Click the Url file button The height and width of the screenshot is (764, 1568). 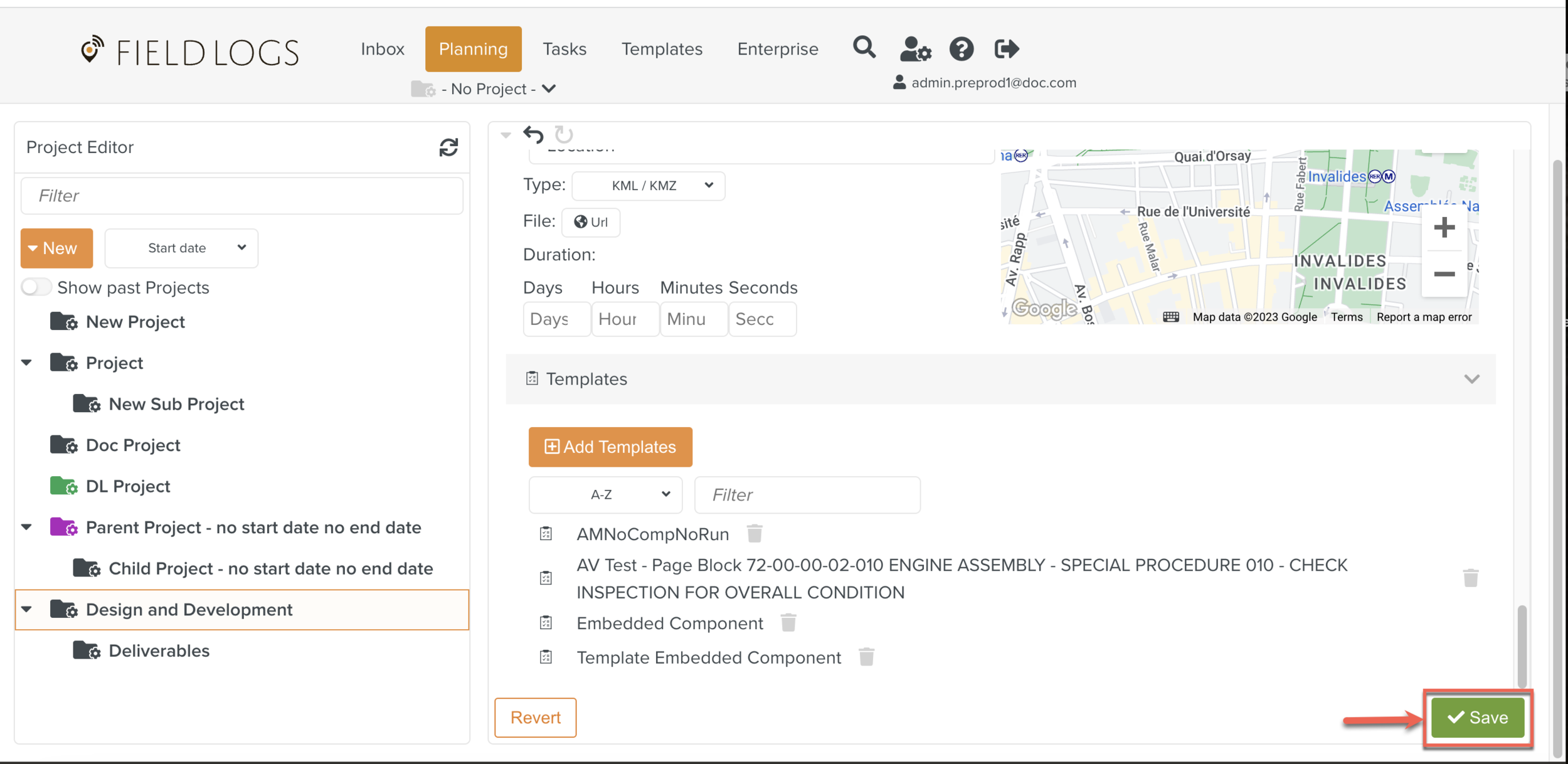click(x=591, y=222)
